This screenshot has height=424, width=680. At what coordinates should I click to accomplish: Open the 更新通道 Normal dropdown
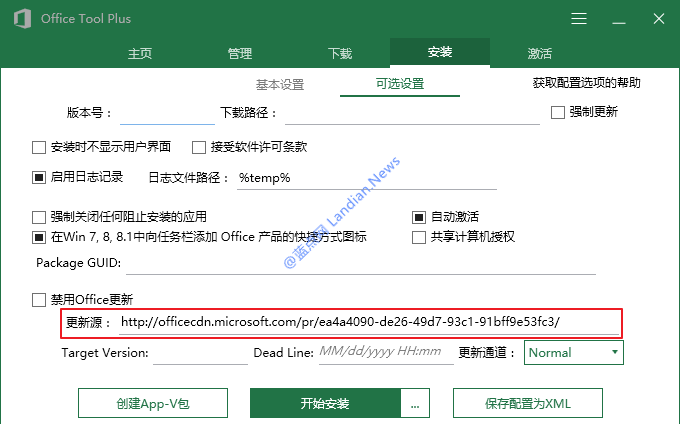[574, 352]
